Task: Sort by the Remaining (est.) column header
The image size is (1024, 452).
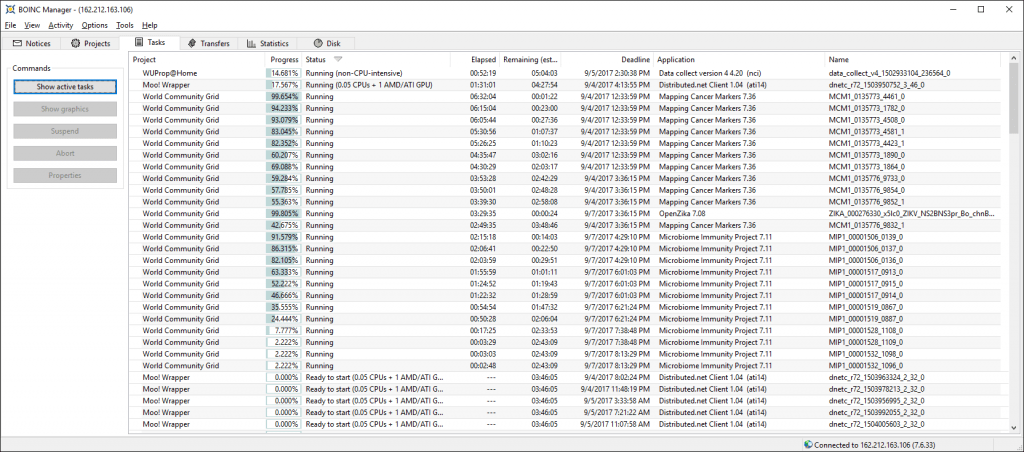Action: [x=530, y=59]
